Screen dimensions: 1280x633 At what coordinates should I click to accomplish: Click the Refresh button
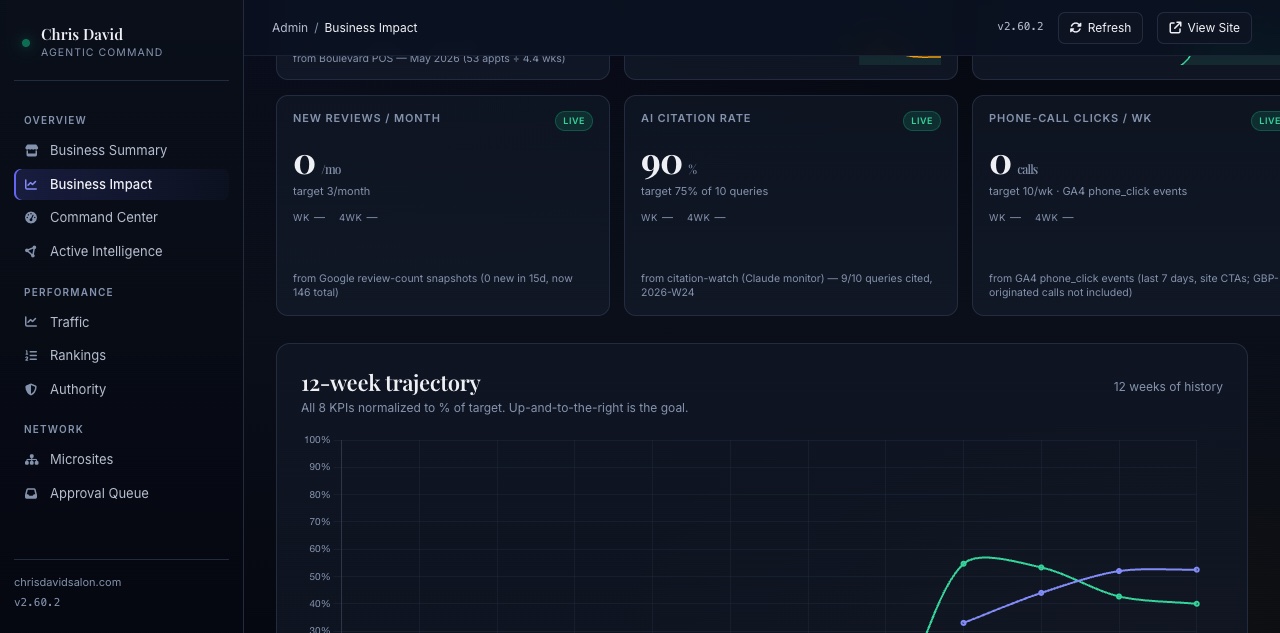tap(1100, 28)
